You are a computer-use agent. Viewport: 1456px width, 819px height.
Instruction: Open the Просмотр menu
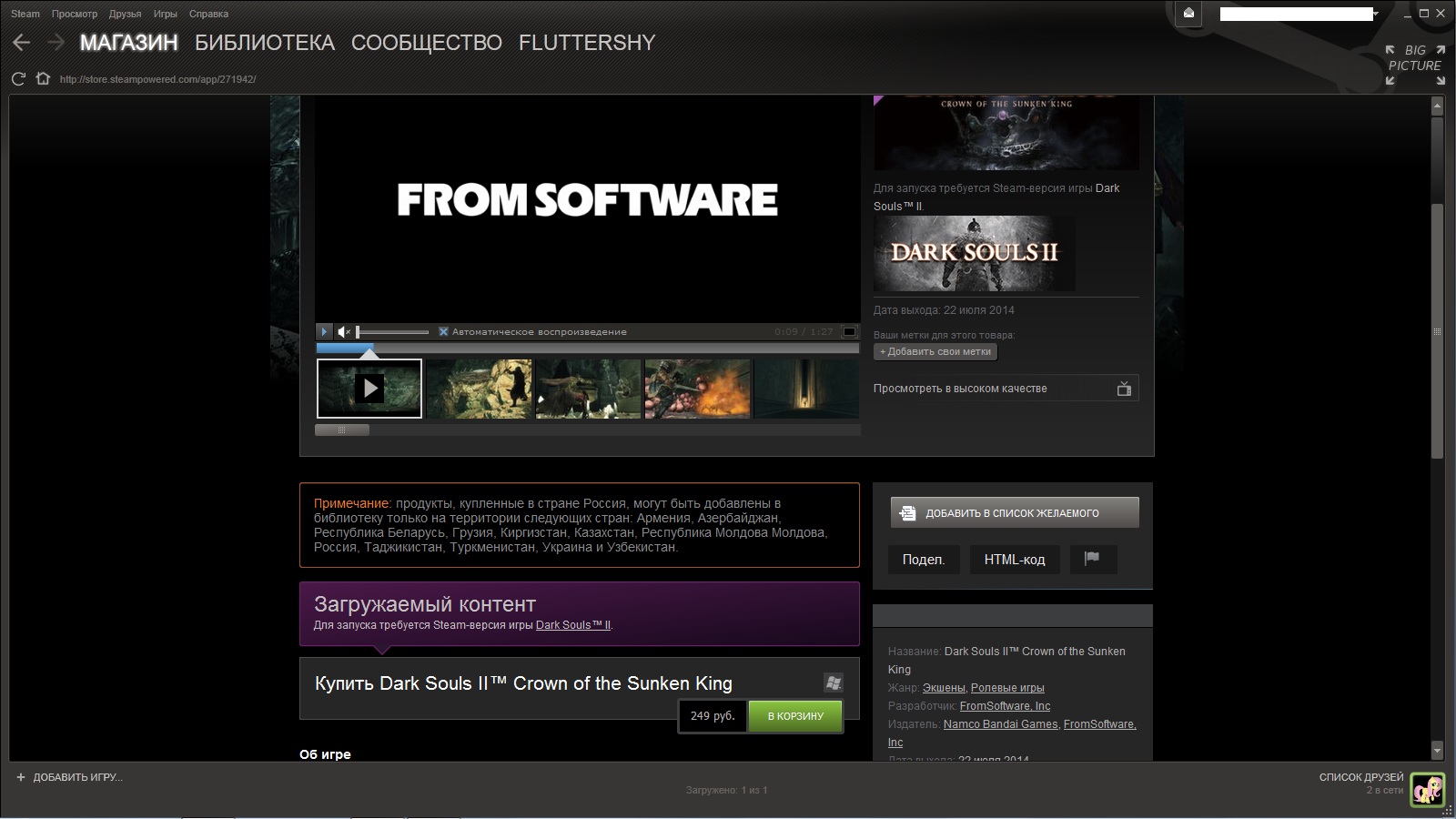coord(75,14)
